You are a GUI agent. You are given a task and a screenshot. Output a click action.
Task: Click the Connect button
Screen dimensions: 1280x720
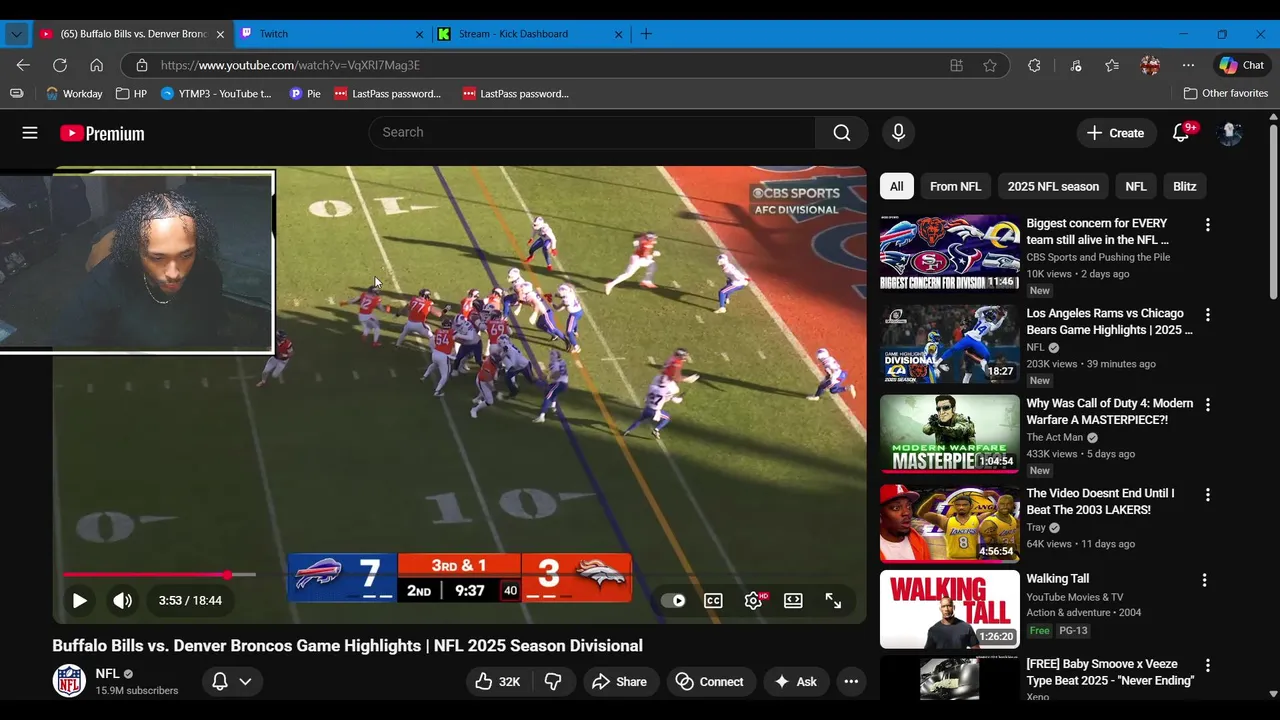click(x=710, y=682)
